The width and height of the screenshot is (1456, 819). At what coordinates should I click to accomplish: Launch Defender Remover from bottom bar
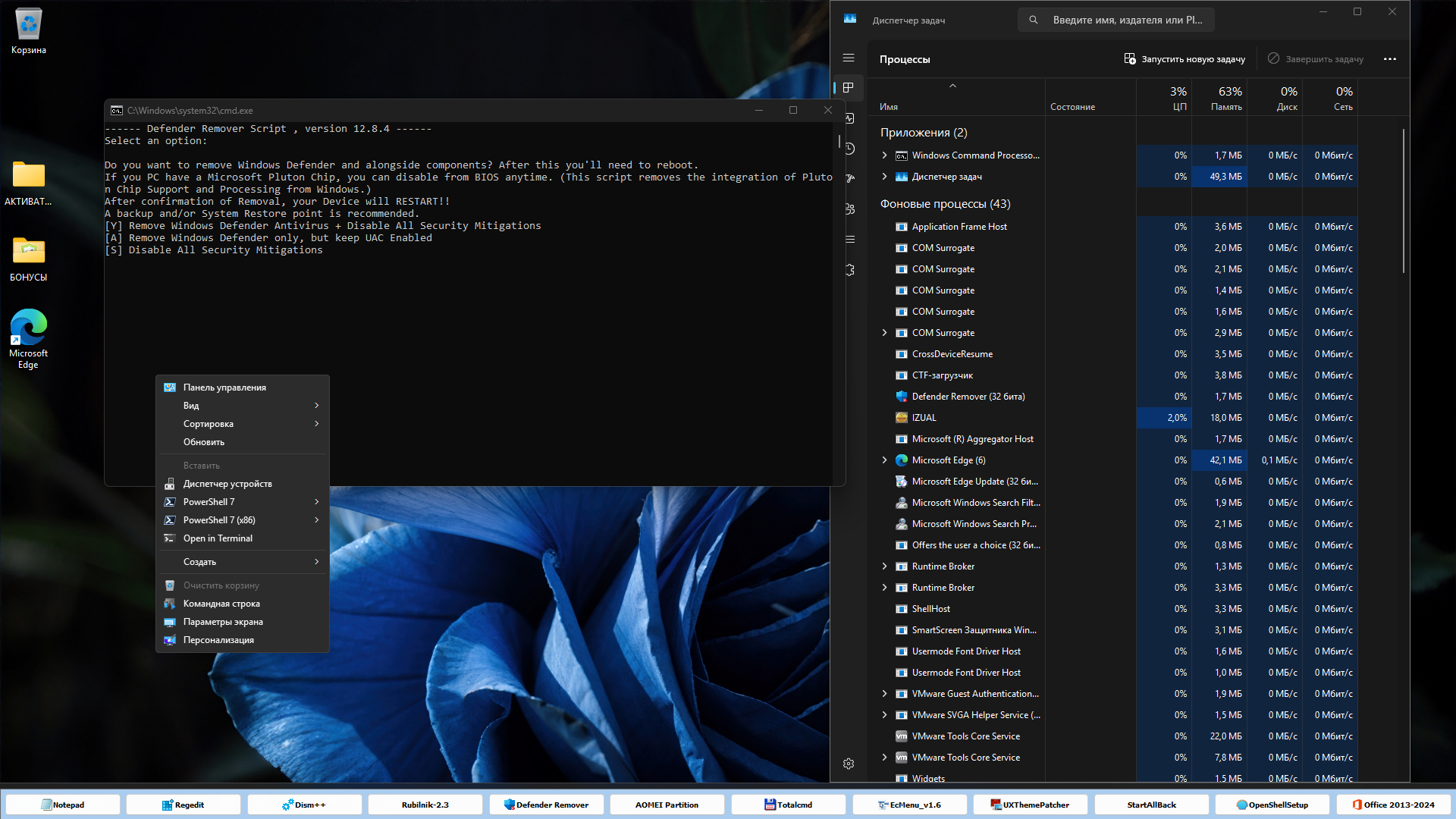click(547, 805)
